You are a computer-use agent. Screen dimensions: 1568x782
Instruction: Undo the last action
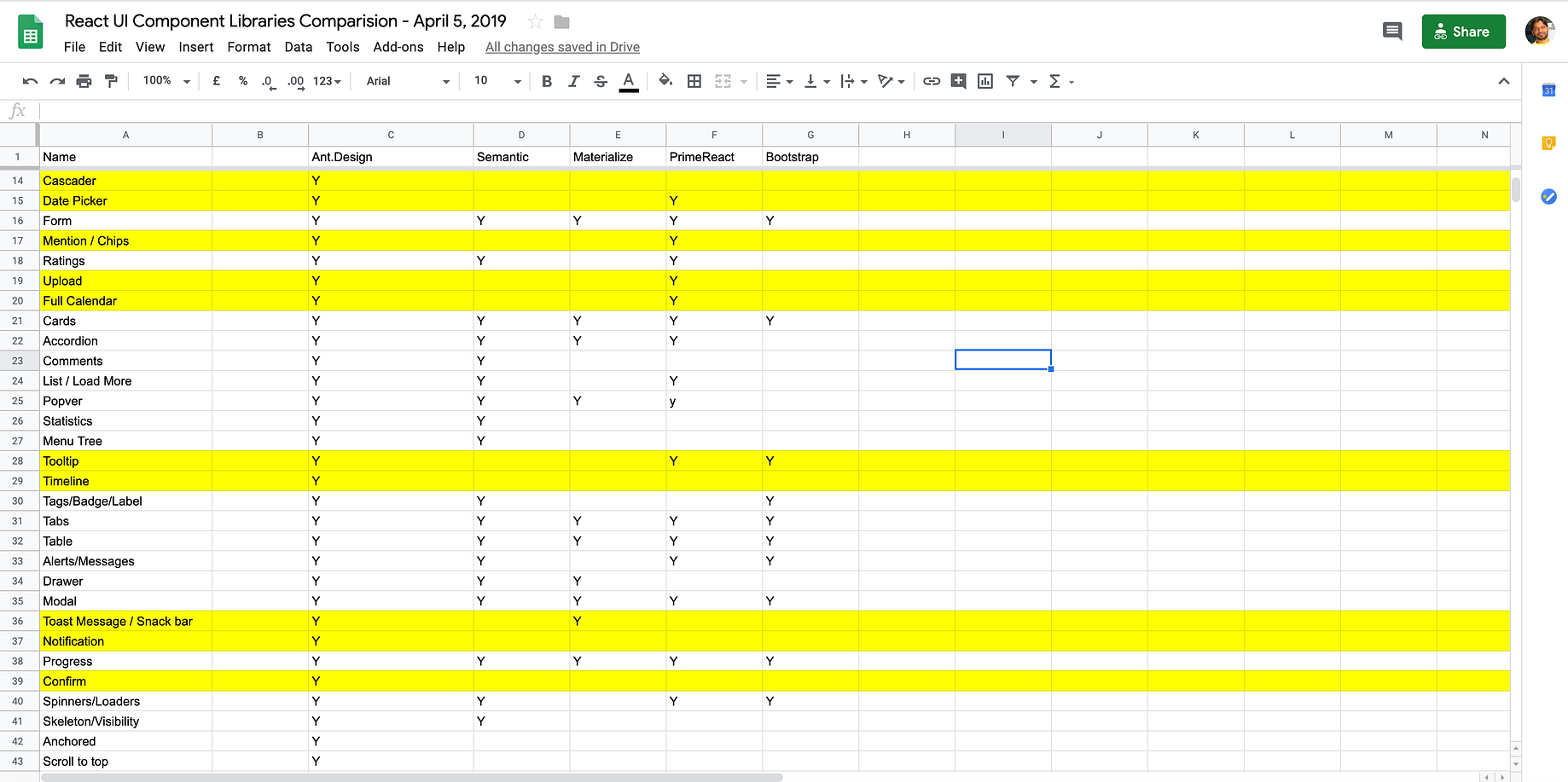pos(30,81)
